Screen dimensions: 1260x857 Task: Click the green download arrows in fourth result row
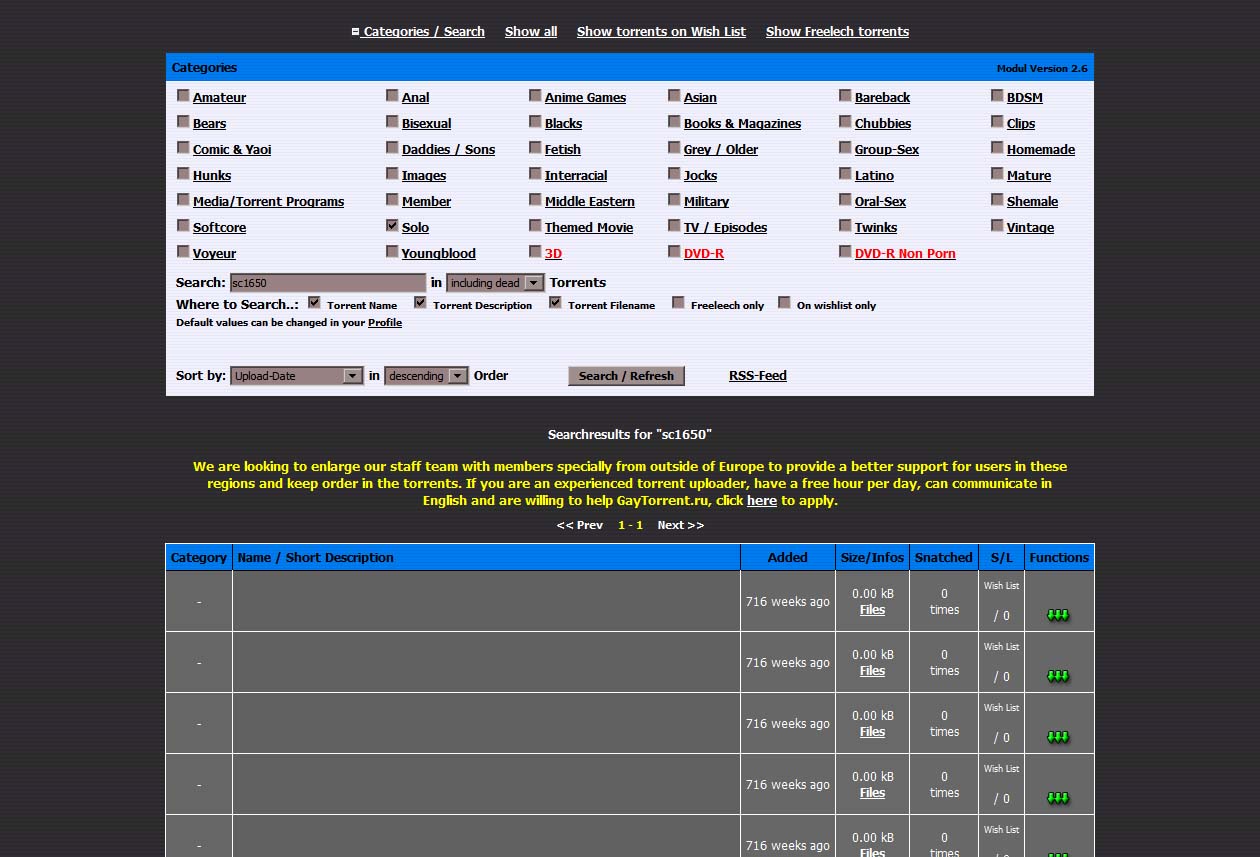(x=1058, y=798)
